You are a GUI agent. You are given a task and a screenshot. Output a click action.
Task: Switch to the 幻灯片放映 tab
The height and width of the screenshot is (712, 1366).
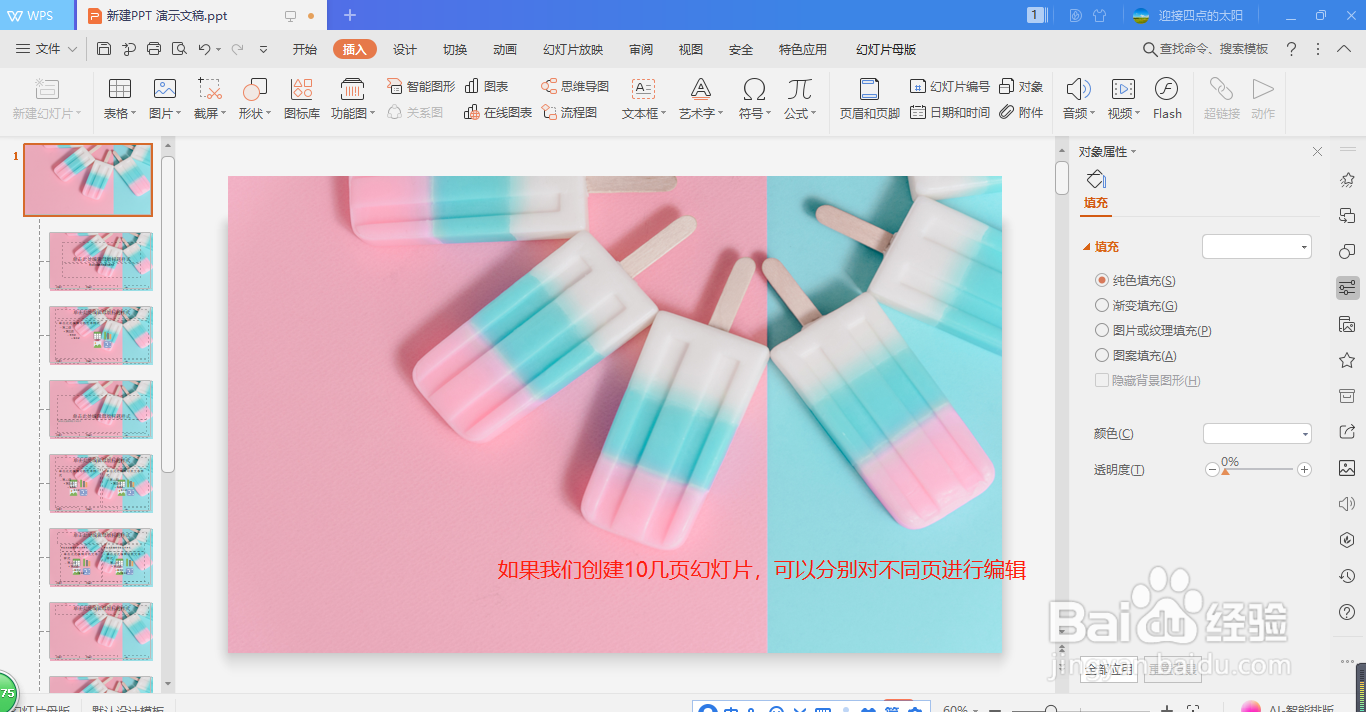tap(573, 49)
